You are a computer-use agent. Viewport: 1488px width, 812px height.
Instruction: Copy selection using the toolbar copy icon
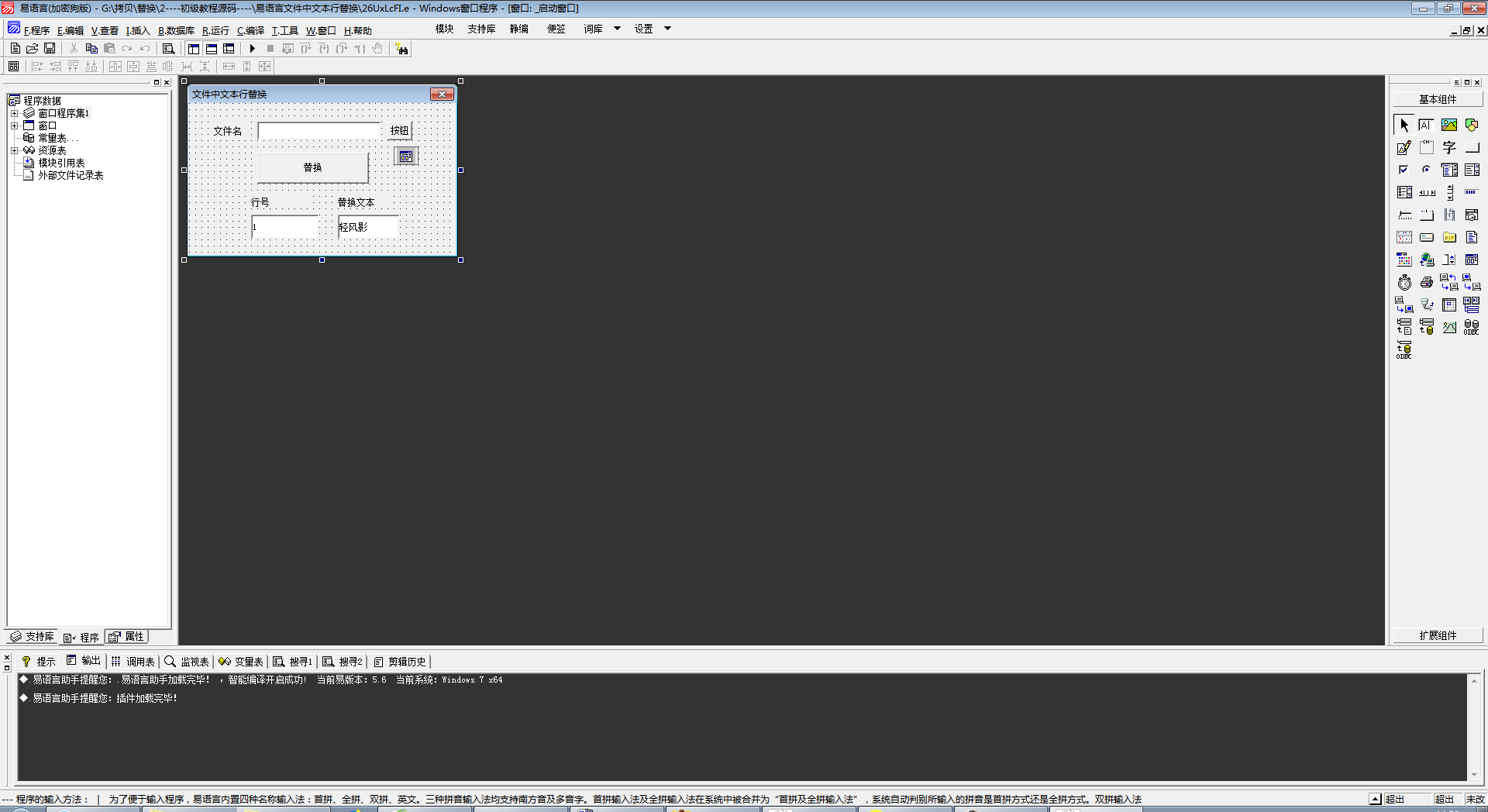[x=91, y=48]
